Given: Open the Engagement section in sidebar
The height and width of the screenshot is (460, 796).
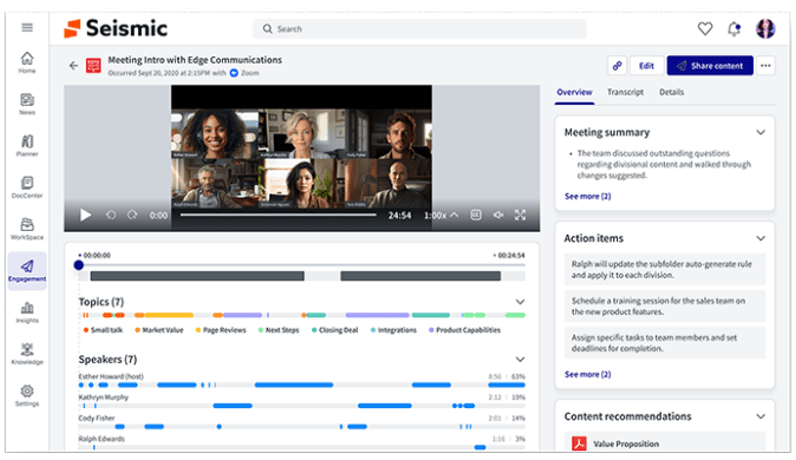Looking at the screenshot, I should click(27, 270).
